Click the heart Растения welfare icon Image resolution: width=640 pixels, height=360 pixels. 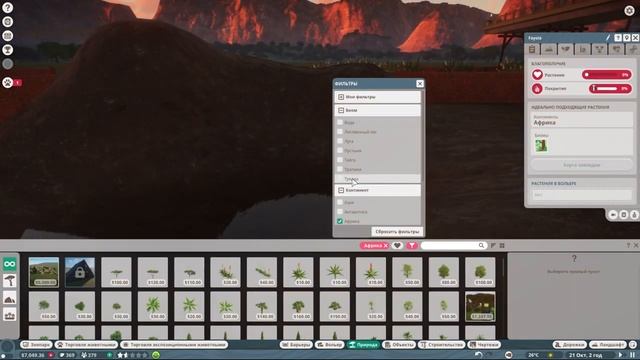click(537, 75)
